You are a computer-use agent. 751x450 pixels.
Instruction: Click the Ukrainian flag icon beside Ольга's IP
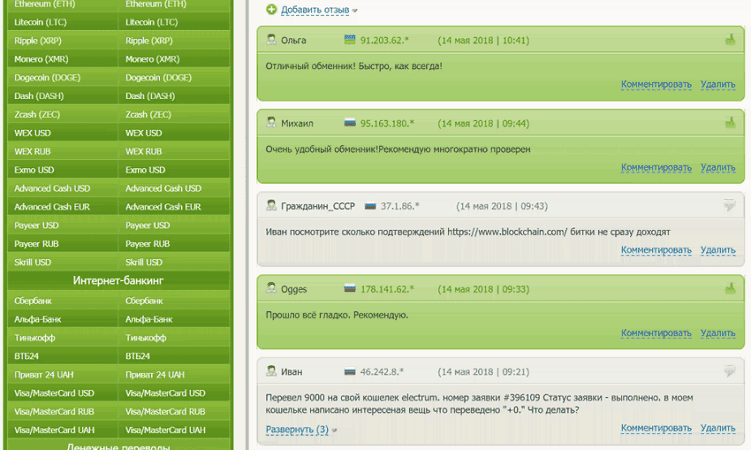(x=350, y=41)
